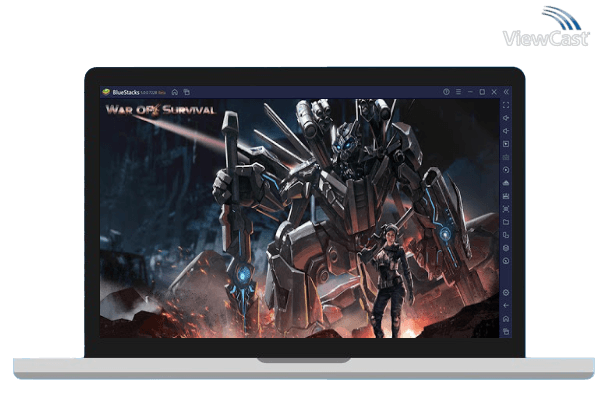Open BlueStacks settings gear in sidebar
The height and width of the screenshot is (414, 602).
coord(506,293)
